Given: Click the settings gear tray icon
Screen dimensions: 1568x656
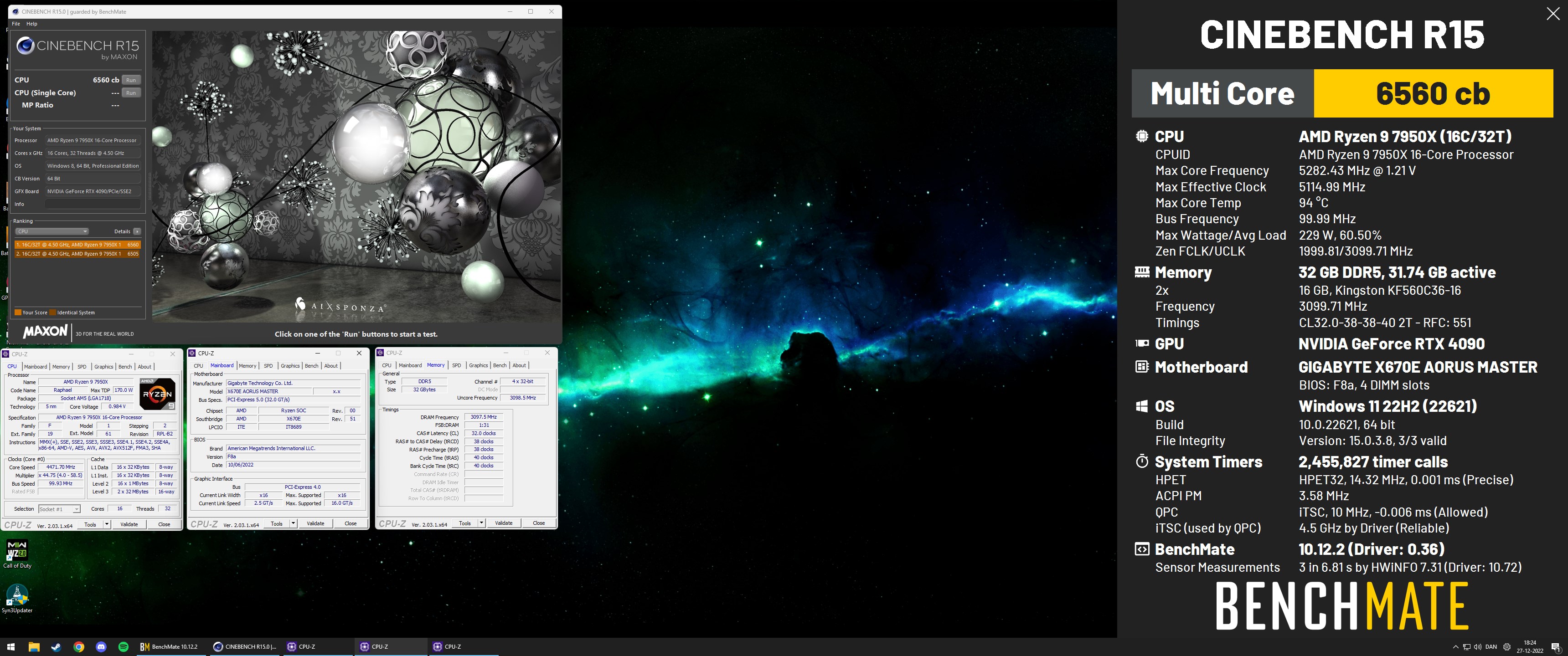Looking at the screenshot, I should [1507, 647].
